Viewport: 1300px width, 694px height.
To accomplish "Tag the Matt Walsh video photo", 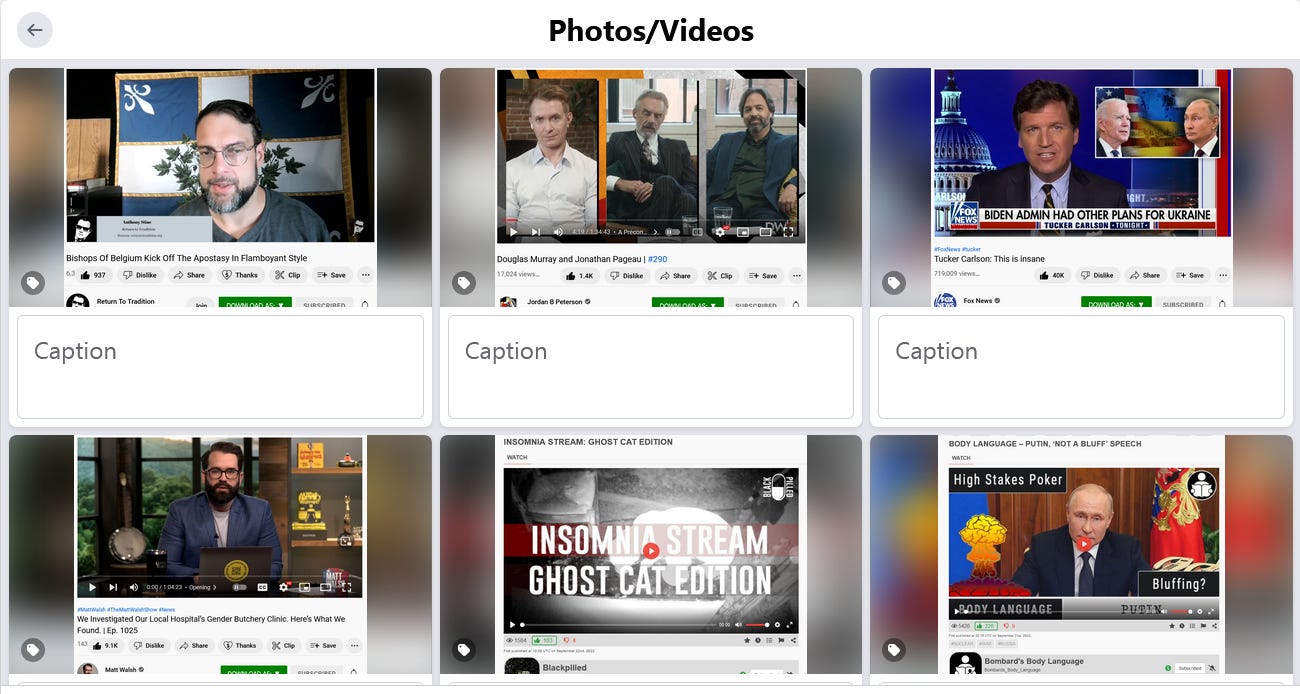I will click(33, 650).
